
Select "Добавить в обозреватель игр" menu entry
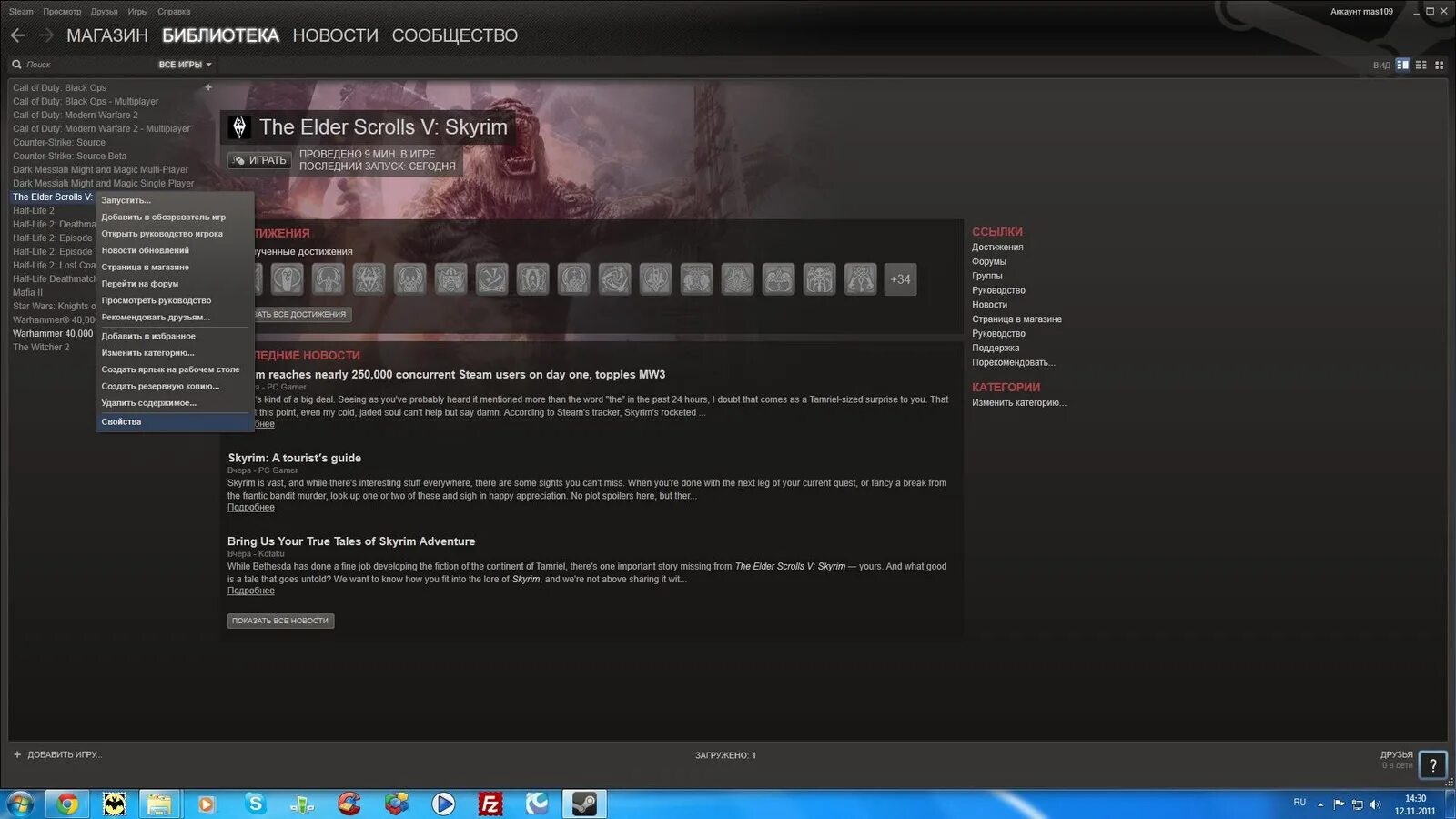pyautogui.click(x=174, y=217)
